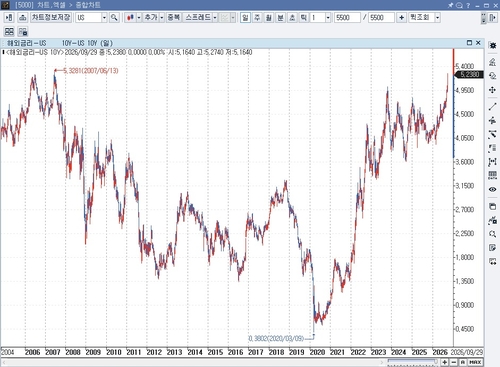Click the candlestick chart type icon
Image resolution: width=500 pixels, height=367 pixels.
130,17
